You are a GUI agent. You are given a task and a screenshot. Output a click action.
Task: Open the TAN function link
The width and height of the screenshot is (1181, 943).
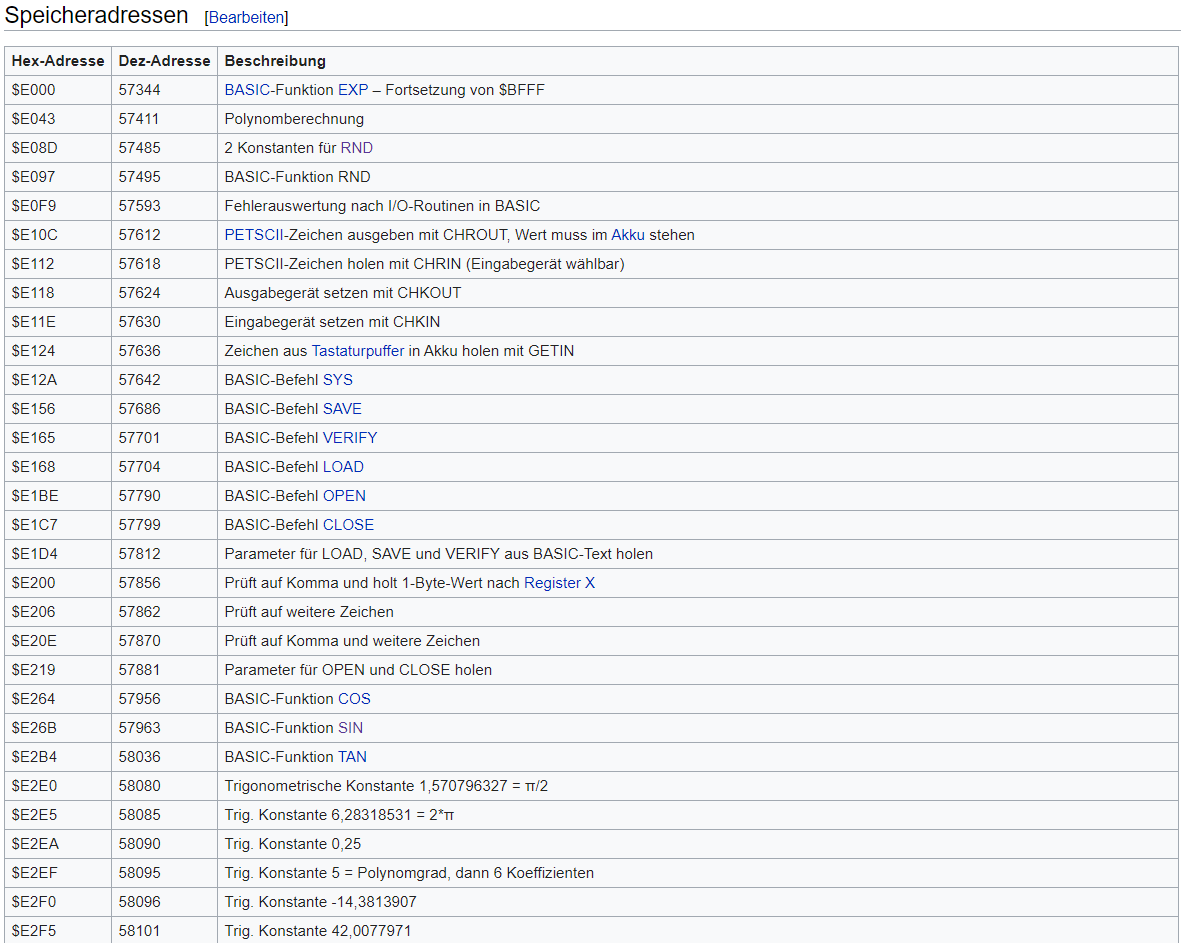(352, 757)
